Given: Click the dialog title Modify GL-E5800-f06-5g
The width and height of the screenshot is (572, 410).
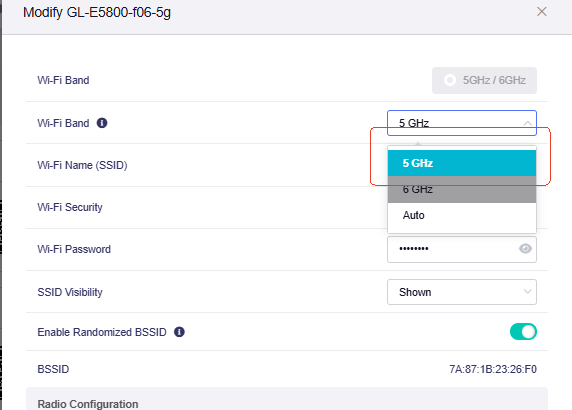Looking at the screenshot, I should (x=97, y=12).
